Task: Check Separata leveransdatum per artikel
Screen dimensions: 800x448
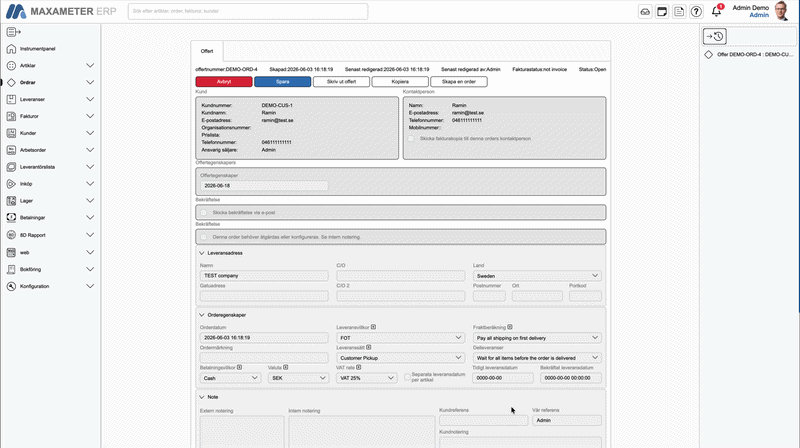Action: coord(408,377)
